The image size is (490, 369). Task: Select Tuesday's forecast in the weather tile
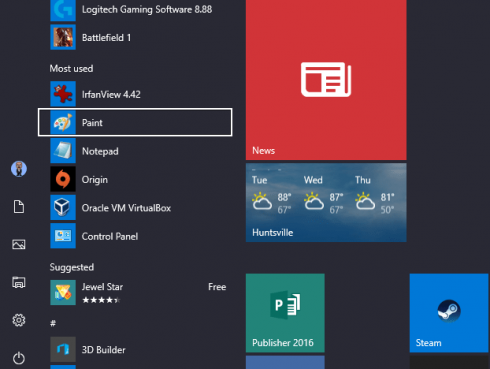coord(272,195)
